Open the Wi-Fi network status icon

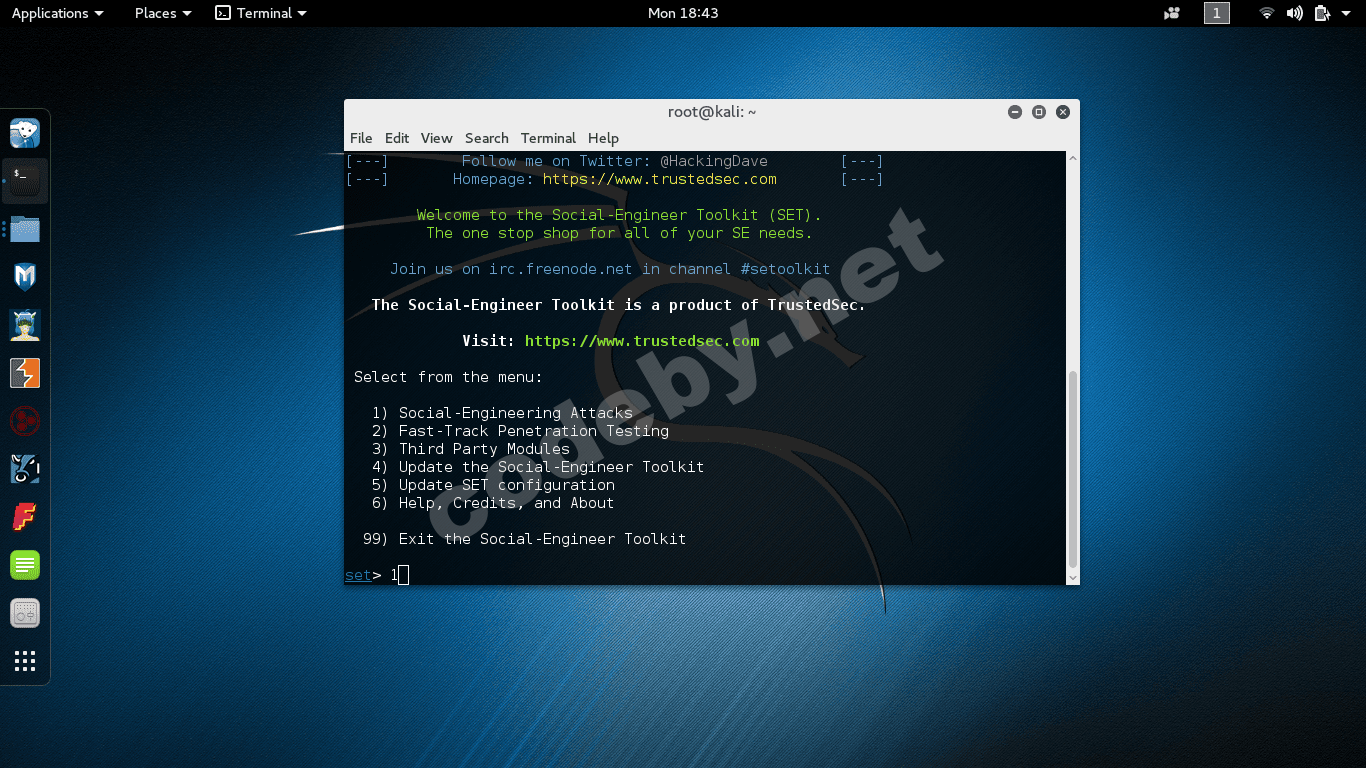click(1267, 13)
